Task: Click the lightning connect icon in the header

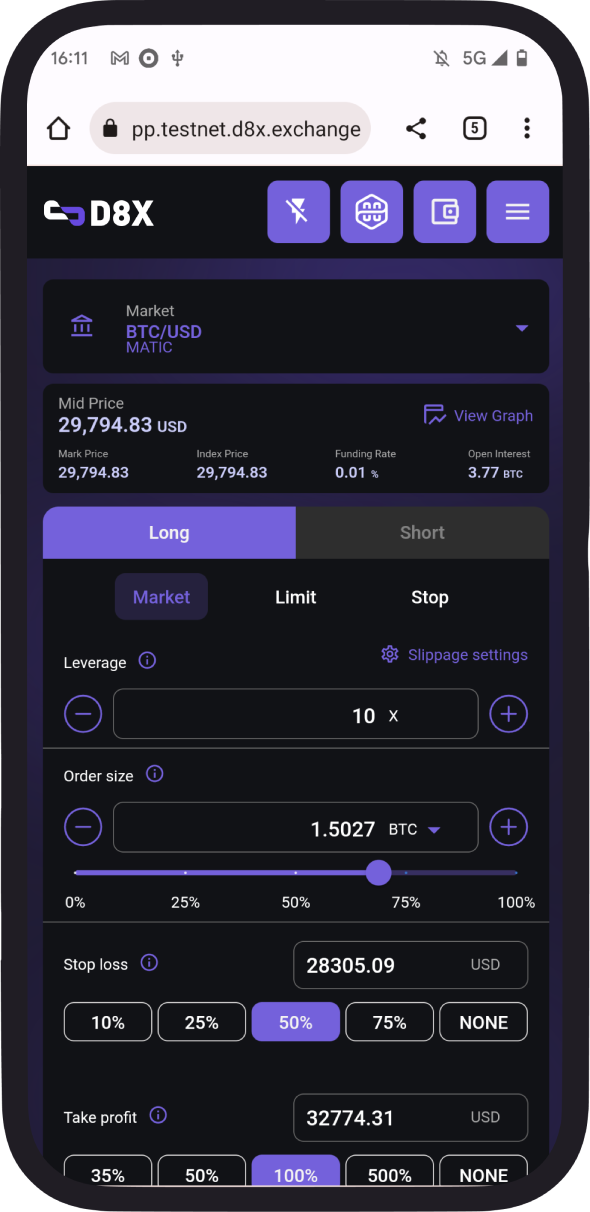Action: 298,211
